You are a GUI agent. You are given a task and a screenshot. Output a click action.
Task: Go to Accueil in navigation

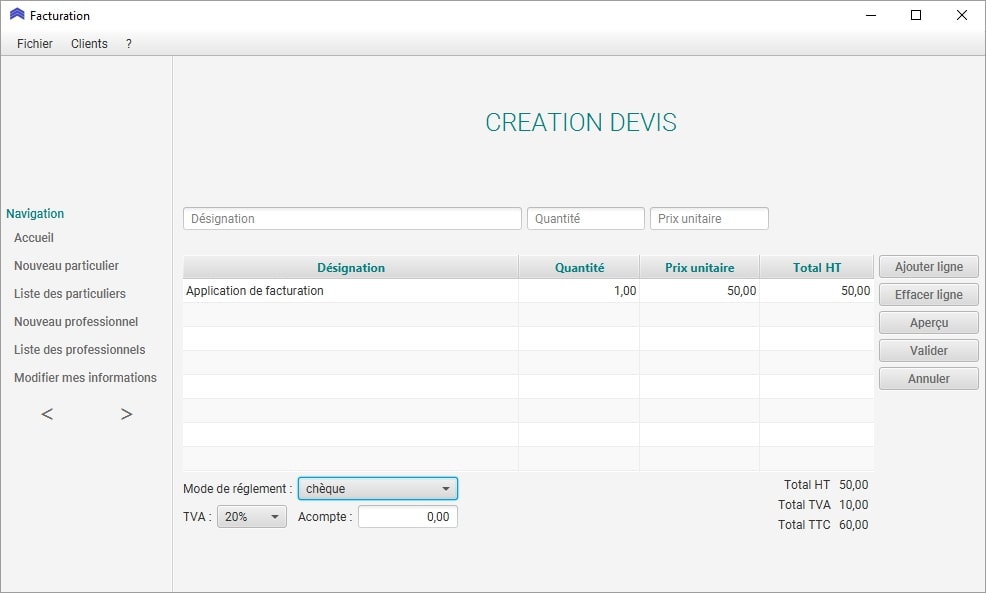34,238
